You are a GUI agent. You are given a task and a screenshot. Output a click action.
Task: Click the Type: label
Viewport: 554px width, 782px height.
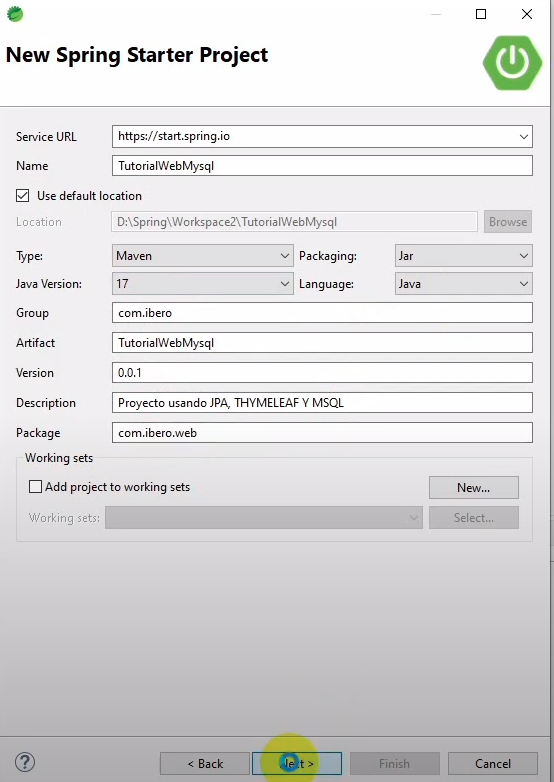(29, 256)
